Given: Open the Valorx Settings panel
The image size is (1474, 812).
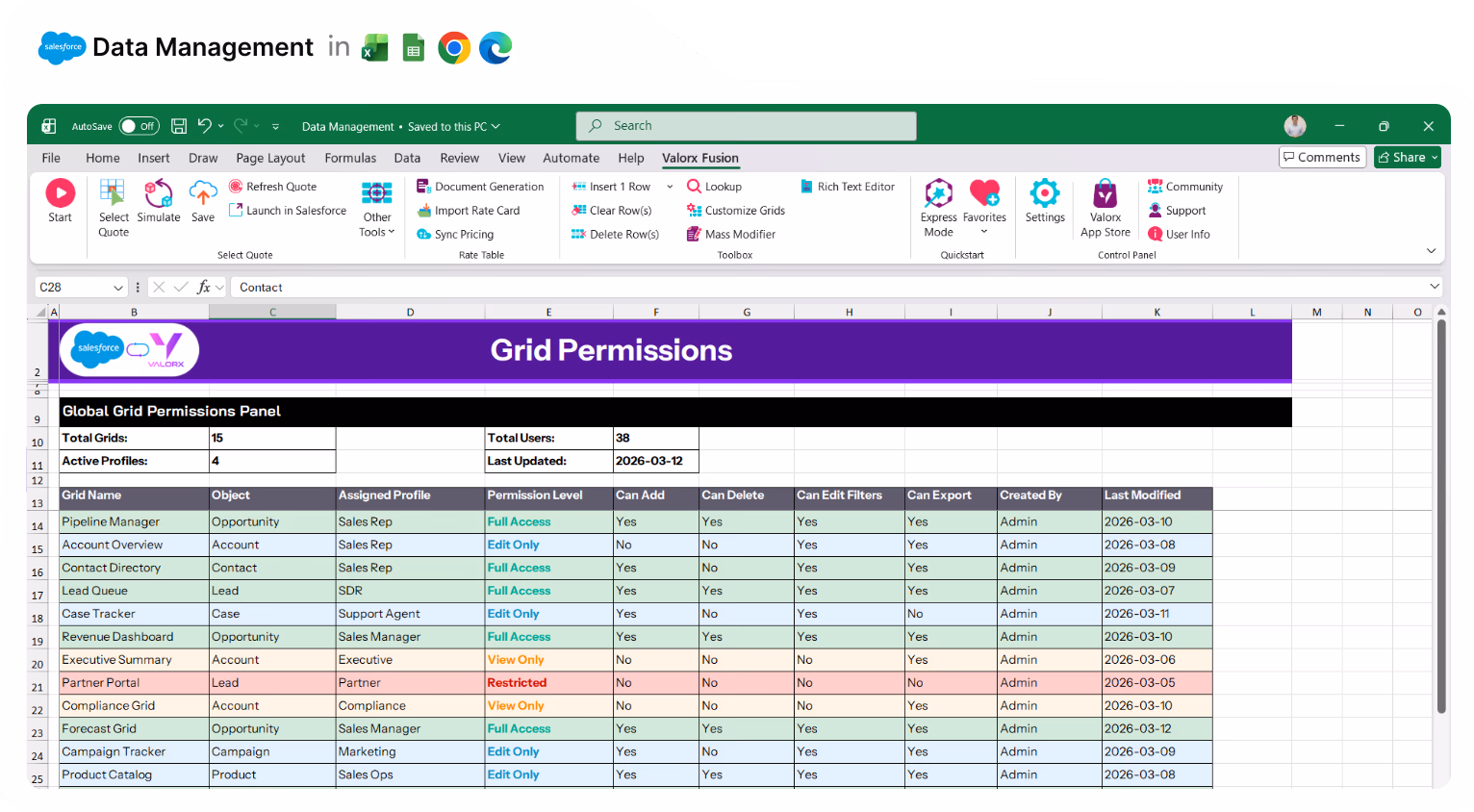Looking at the screenshot, I should [1045, 206].
